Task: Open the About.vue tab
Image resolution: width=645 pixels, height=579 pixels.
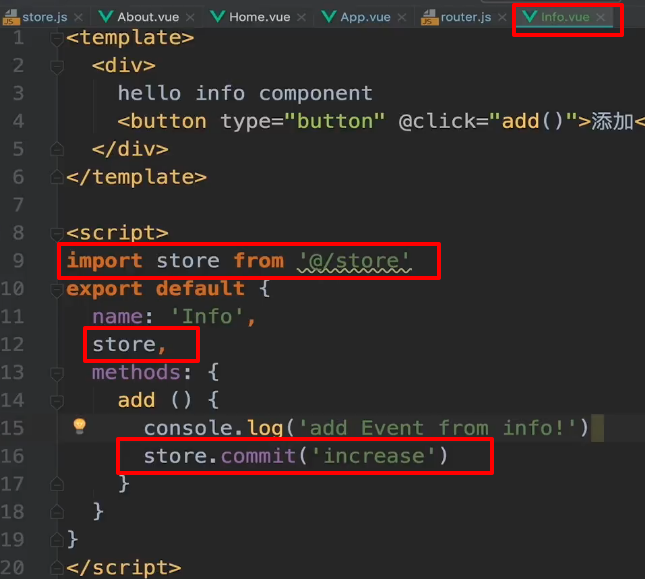Action: coord(148,17)
